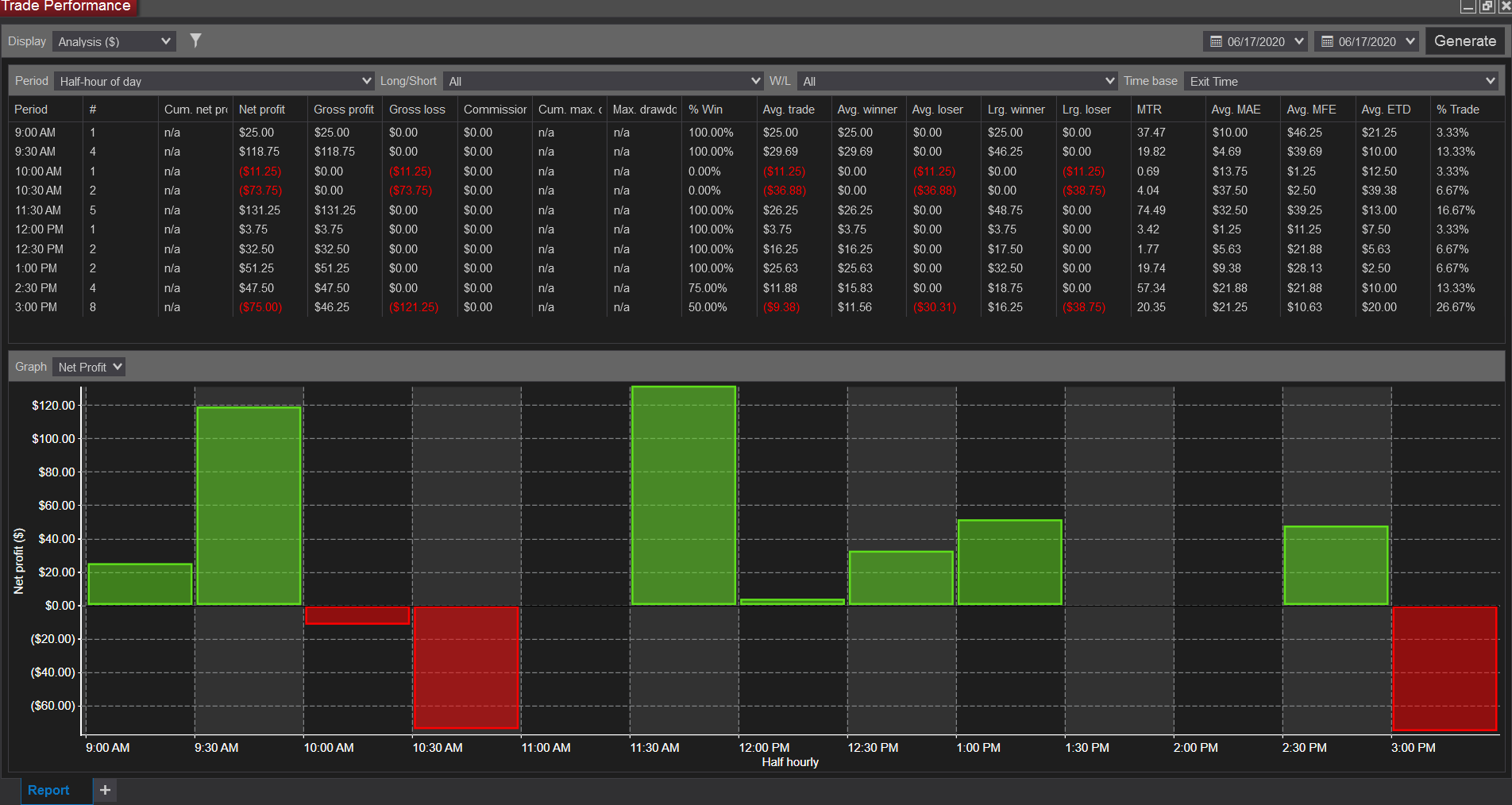Screen dimensions: 1512x805
Task: Select the 3:00 PM period row
Action: tap(756, 307)
